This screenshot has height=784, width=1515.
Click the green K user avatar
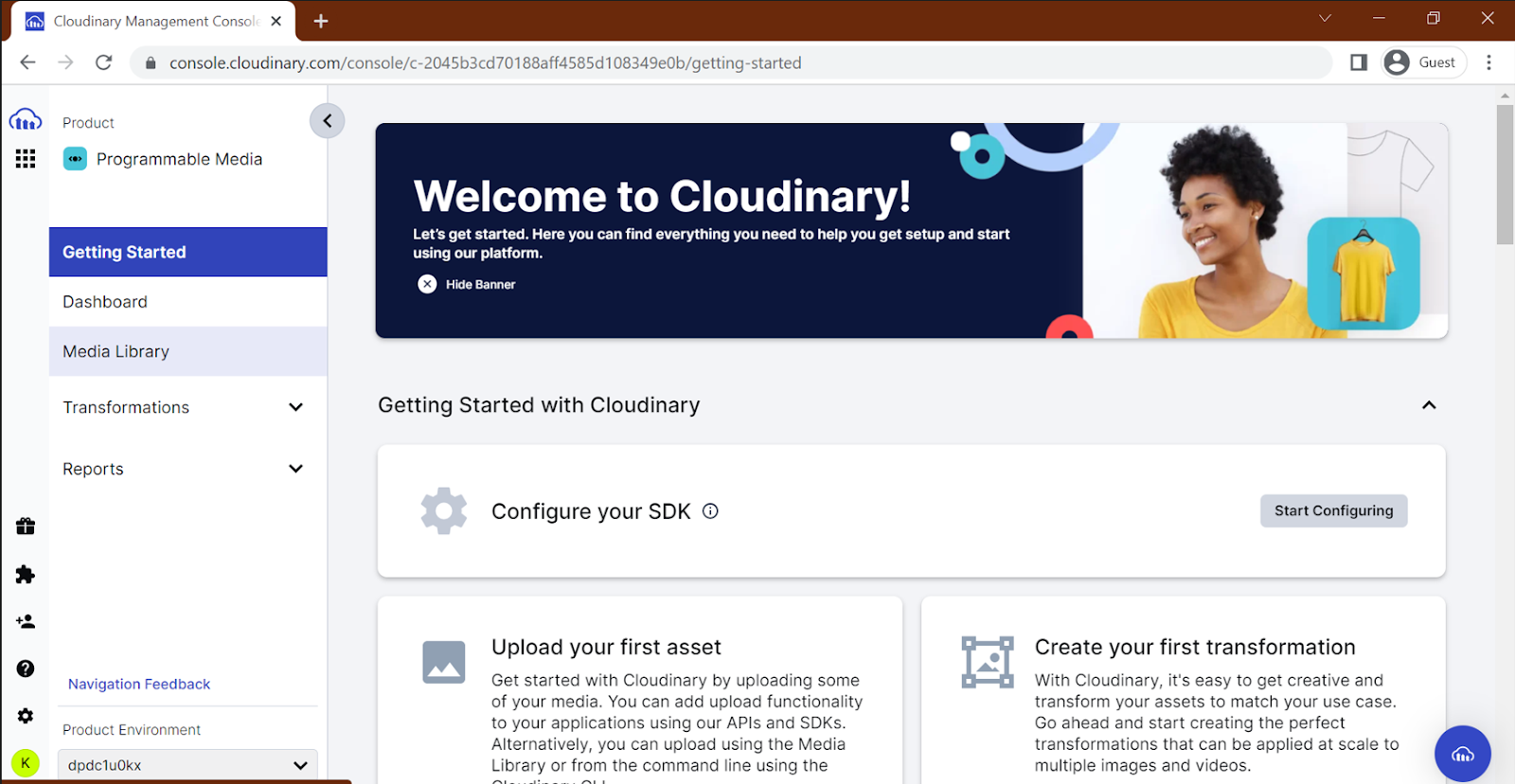pyautogui.click(x=26, y=763)
